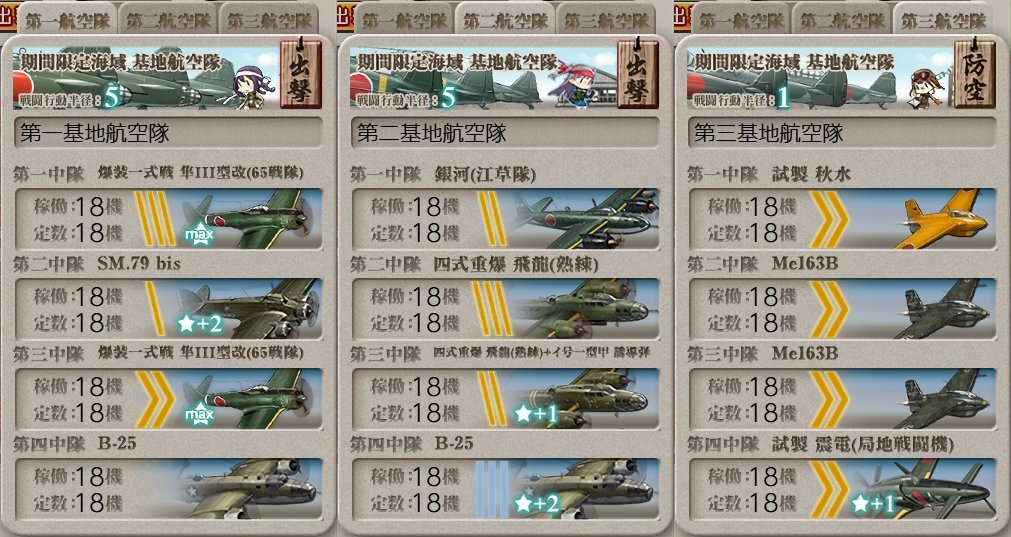Edit 第三基地航空隊 name field
Viewport: 1011px width, 537px height.
[x=842, y=133]
